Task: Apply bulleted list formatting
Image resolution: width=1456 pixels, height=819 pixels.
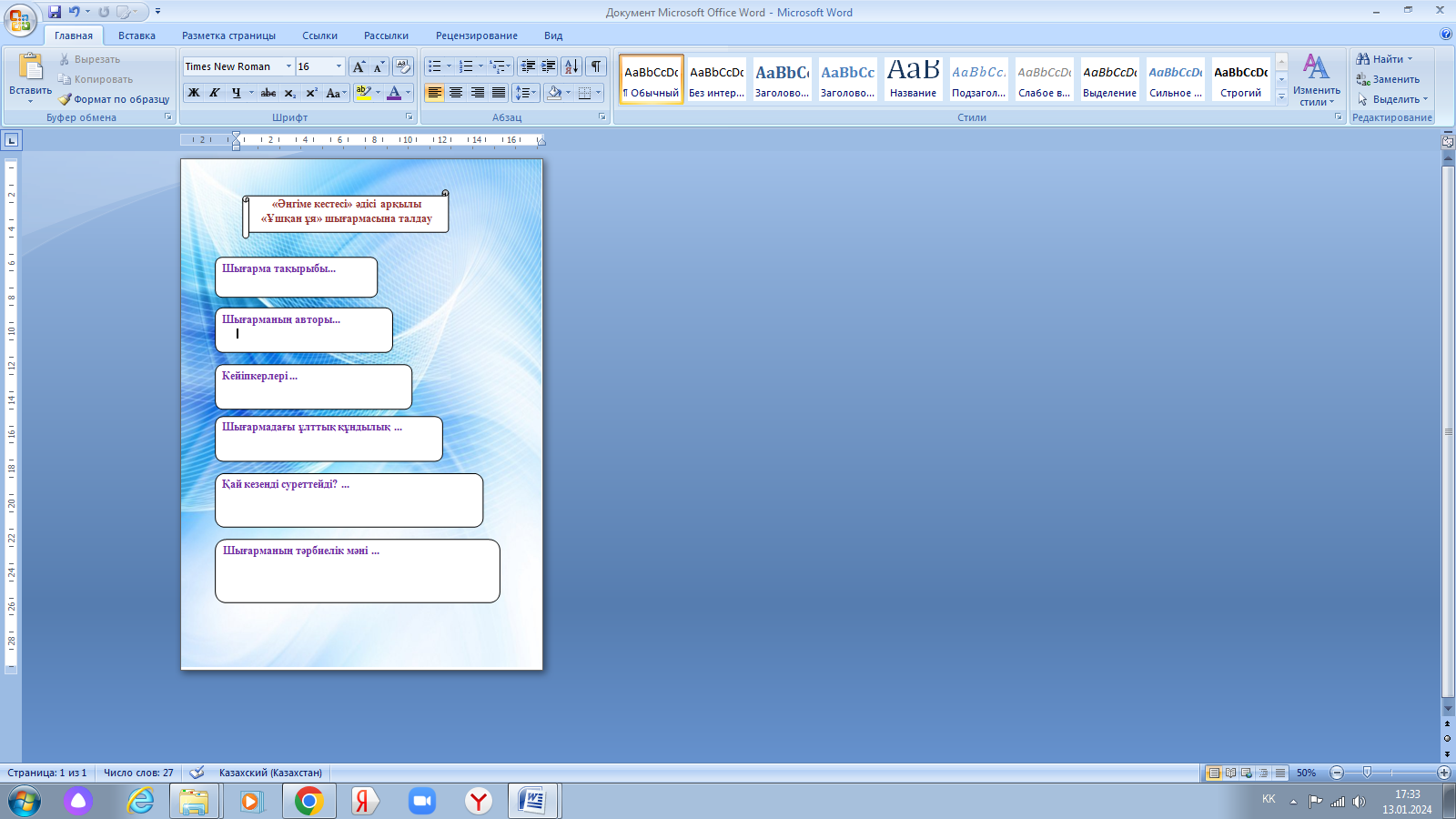Action: coord(435,66)
